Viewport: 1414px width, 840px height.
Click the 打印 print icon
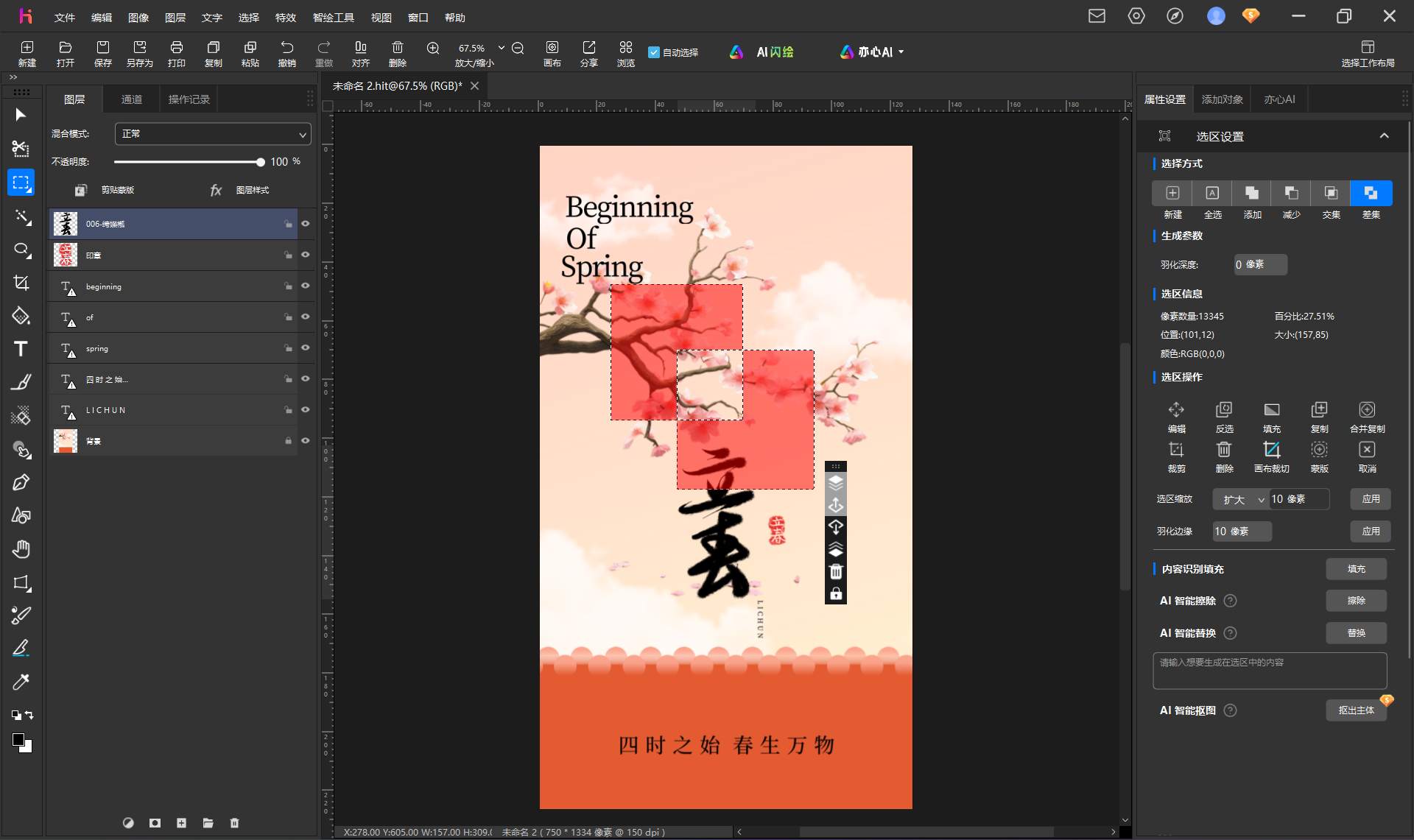(176, 53)
